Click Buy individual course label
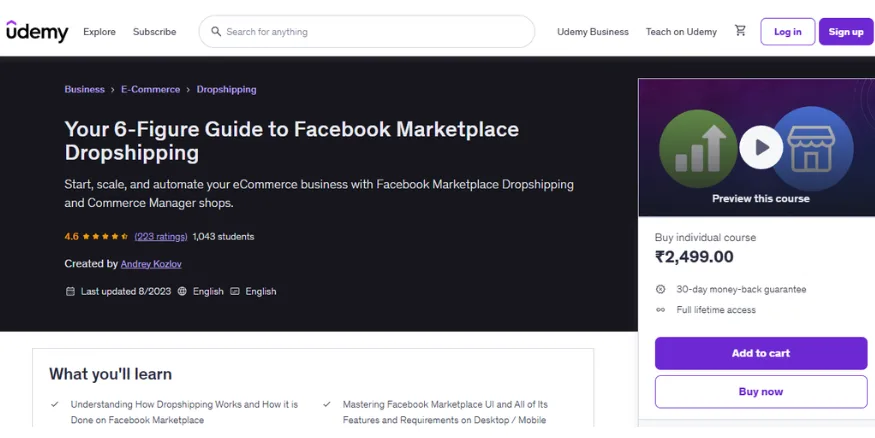 [x=705, y=237]
